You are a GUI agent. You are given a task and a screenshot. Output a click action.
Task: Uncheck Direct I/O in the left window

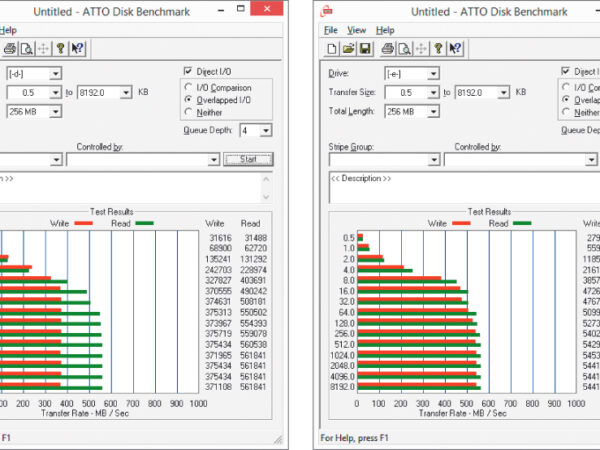click(x=188, y=72)
